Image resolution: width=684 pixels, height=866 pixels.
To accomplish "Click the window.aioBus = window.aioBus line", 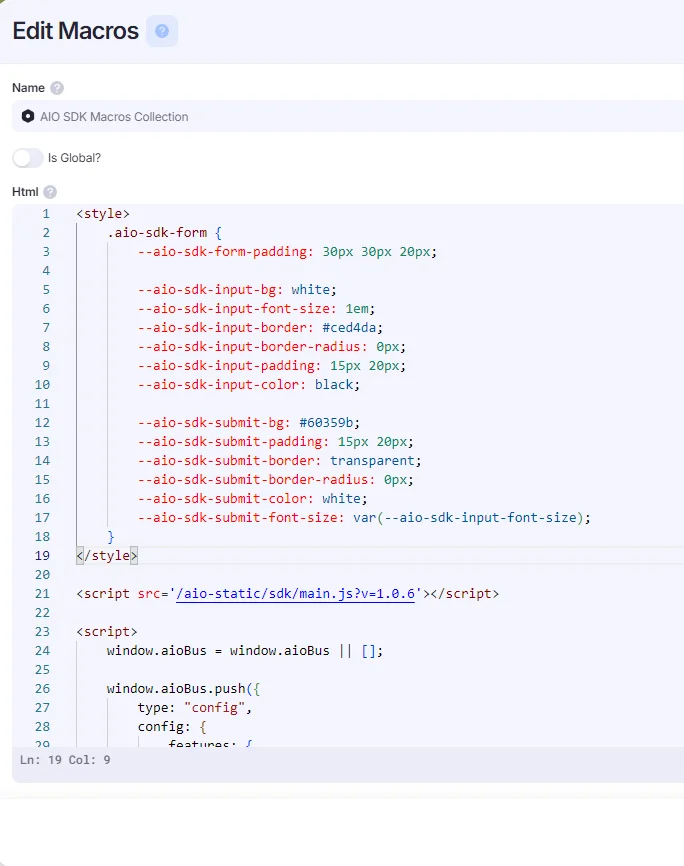I will tap(245, 651).
